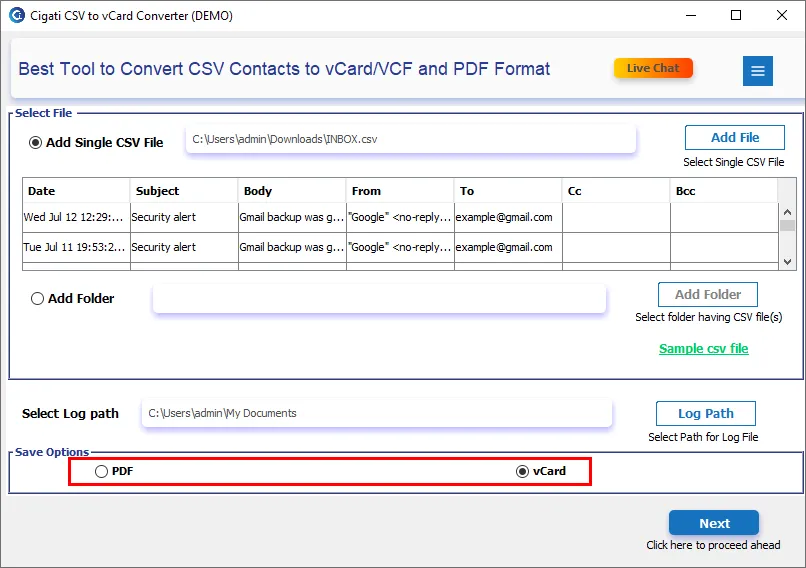This screenshot has height=568, width=806.
Task: Click the Cigati app logo in title bar
Action: pyautogui.click(x=17, y=15)
